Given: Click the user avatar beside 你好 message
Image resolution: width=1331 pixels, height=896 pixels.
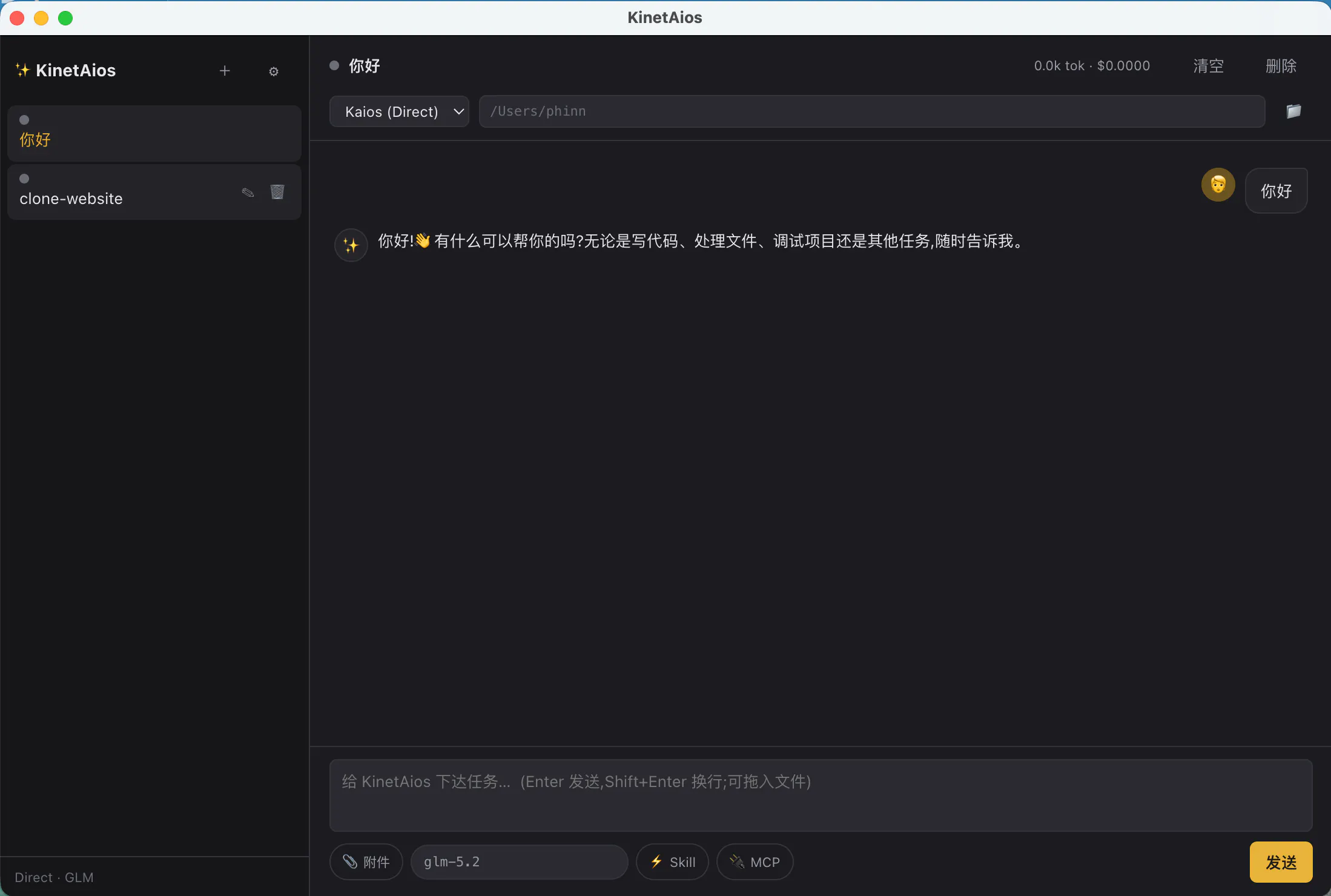Looking at the screenshot, I should click(1218, 185).
